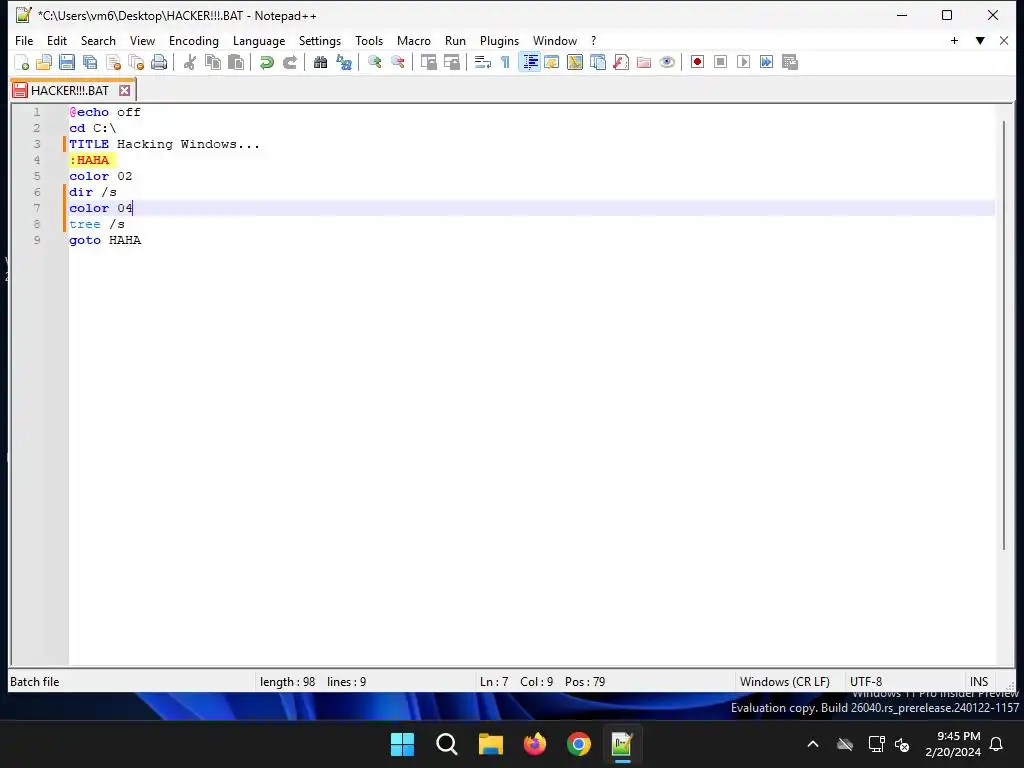Open the Tools menu
The image size is (1024, 768).
coord(369,40)
